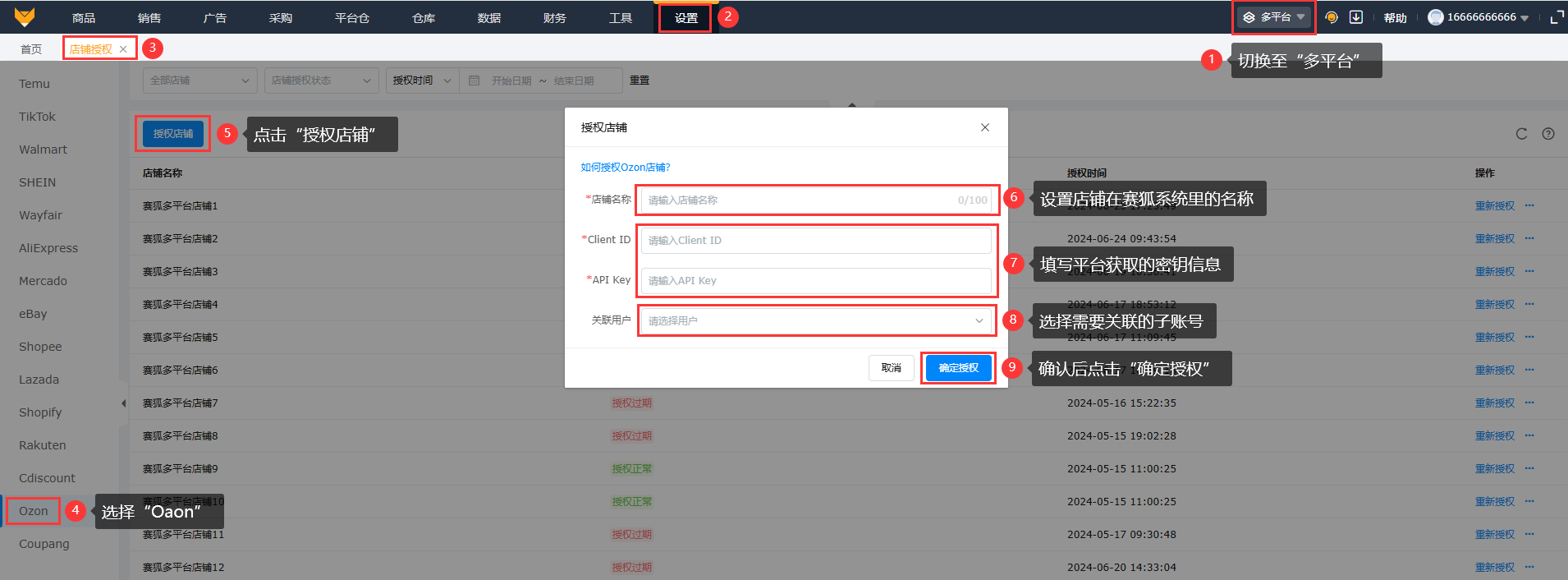Select SHEIN in platform sidebar
Viewport: 1568px width, 580px height.
37,182
